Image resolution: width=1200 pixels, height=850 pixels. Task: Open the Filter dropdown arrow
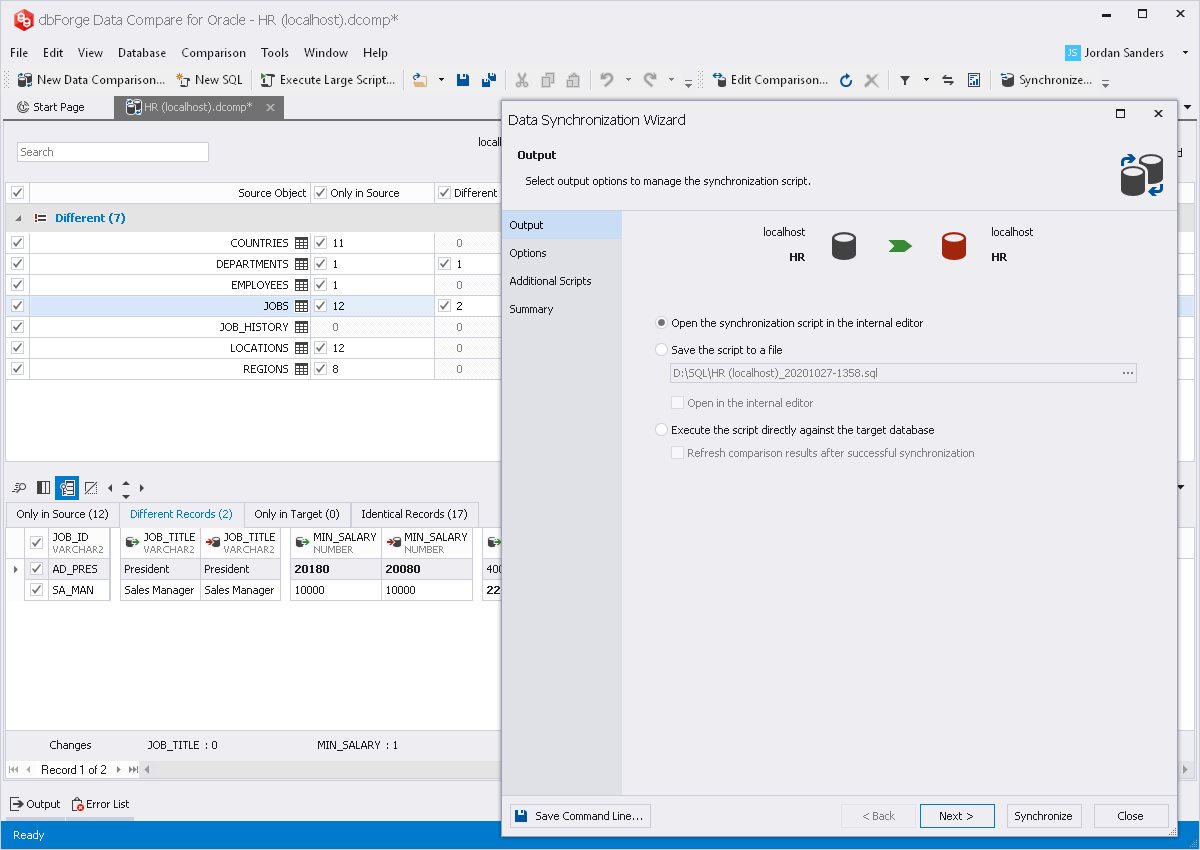pos(926,80)
